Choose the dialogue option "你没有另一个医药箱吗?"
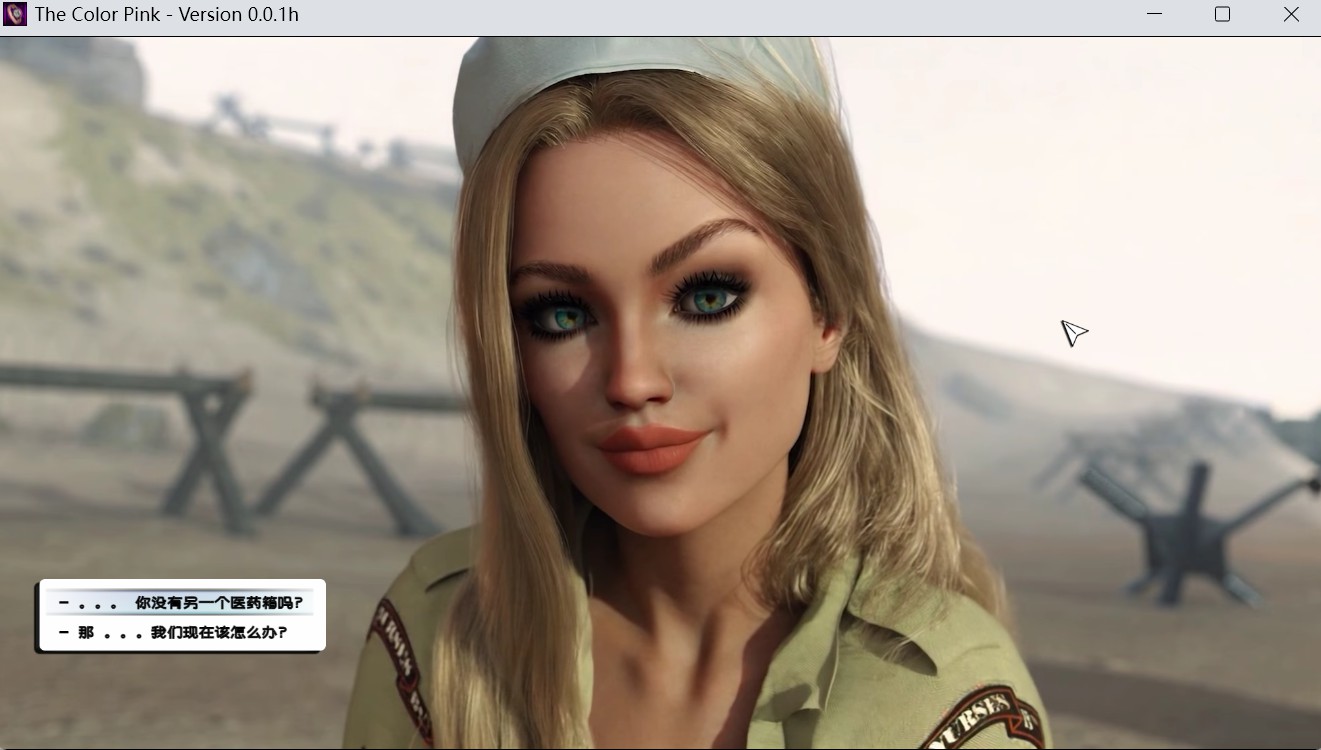Viewport: 1321px width, 750px height. (x=181, y=603)
